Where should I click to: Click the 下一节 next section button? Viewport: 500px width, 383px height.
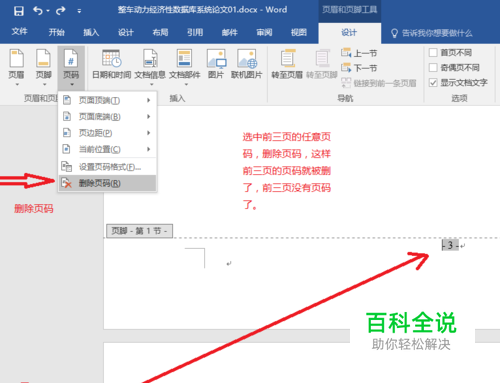(359, 68)
